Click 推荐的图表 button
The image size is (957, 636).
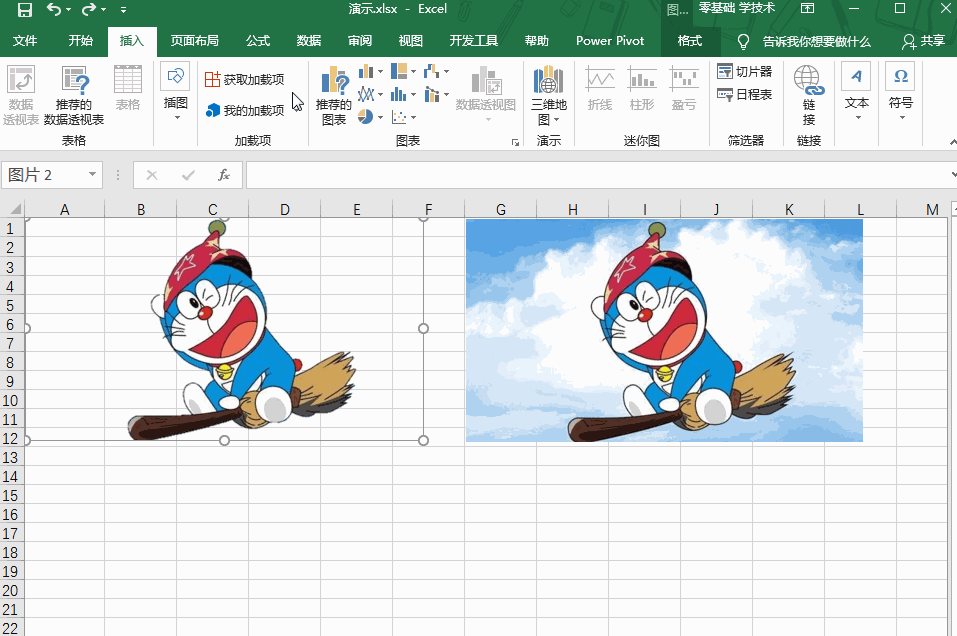coord(334,96)
